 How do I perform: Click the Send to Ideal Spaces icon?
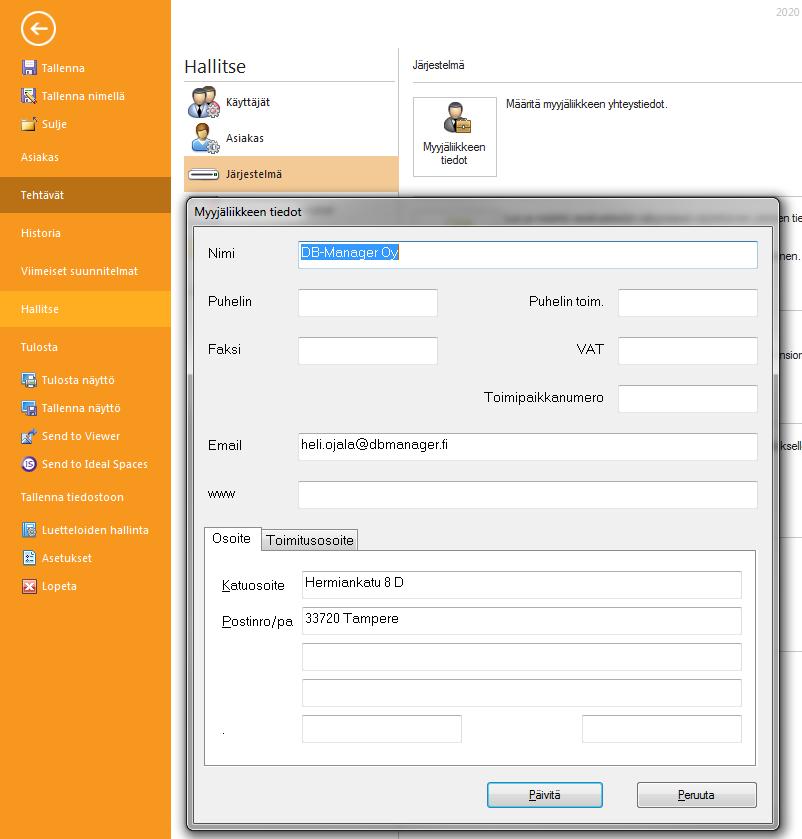29,464
